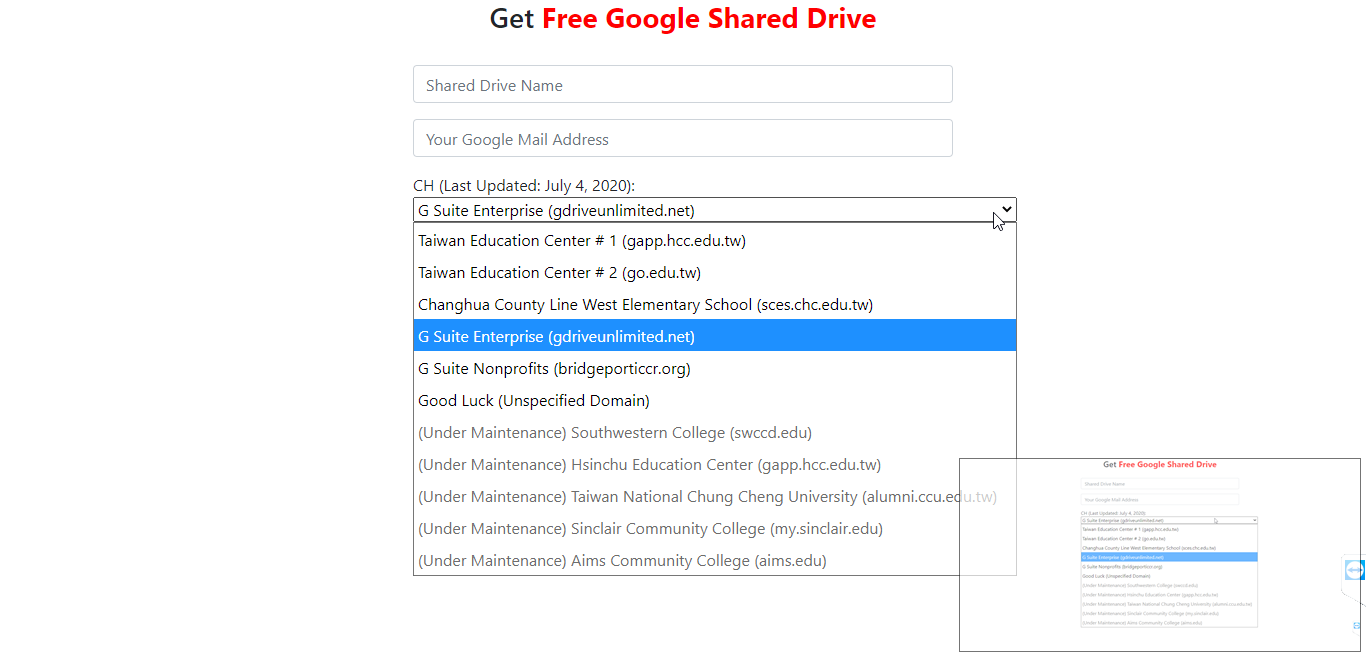Click the 'CH (Last Updated: July 4, 2020)' label
Viewport: 1366px width, 657px height.
[524, 185]
